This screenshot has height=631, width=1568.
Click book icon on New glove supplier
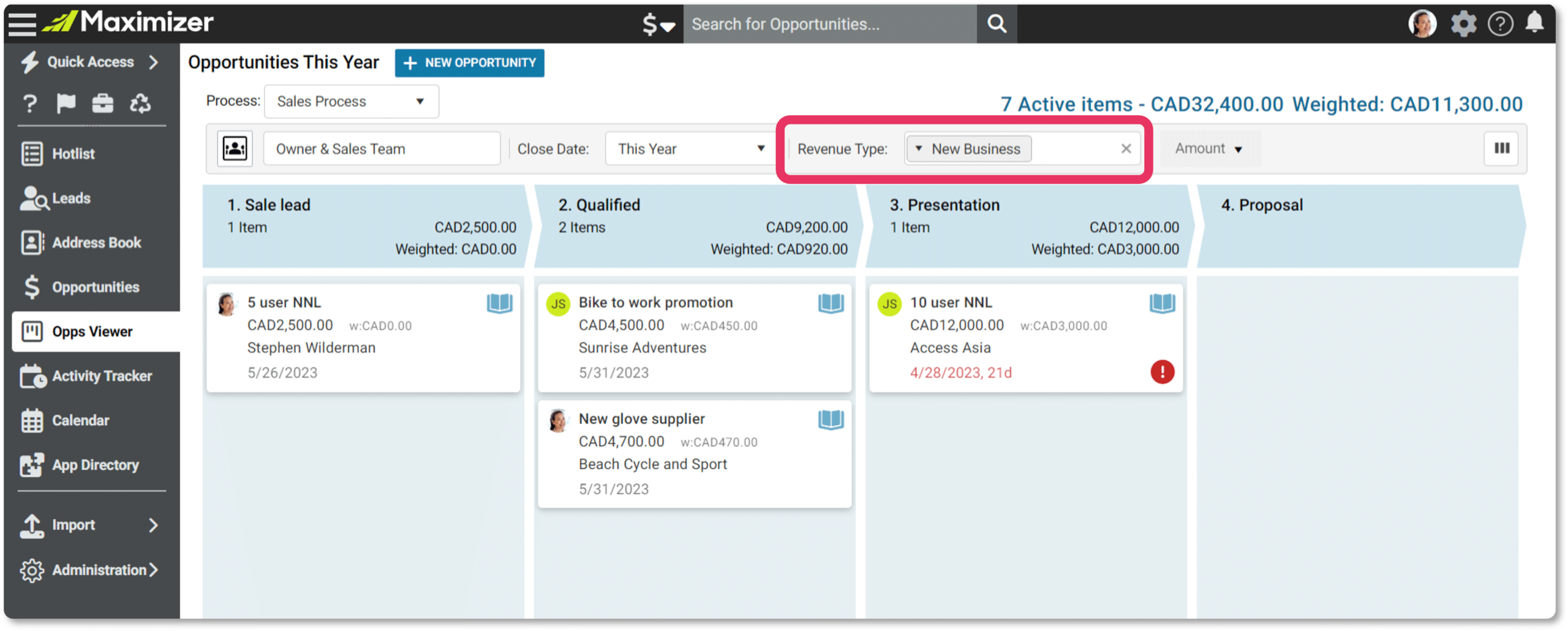pos(831,420)
